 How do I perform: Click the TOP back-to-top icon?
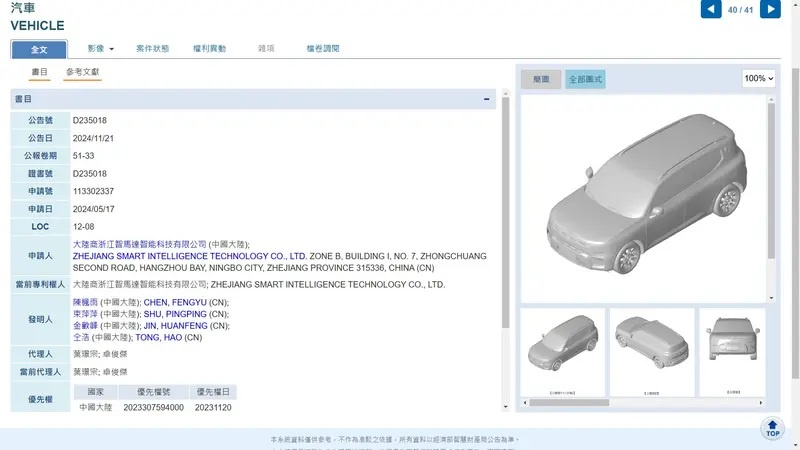click(x=772, y=429)
